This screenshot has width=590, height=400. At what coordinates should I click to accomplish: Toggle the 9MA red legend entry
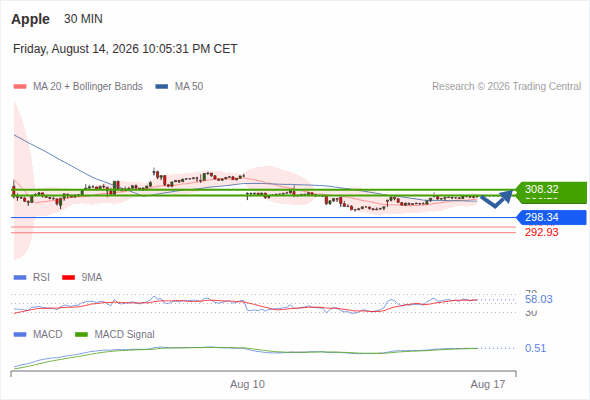pyautogui.click(x=82, y=278)
